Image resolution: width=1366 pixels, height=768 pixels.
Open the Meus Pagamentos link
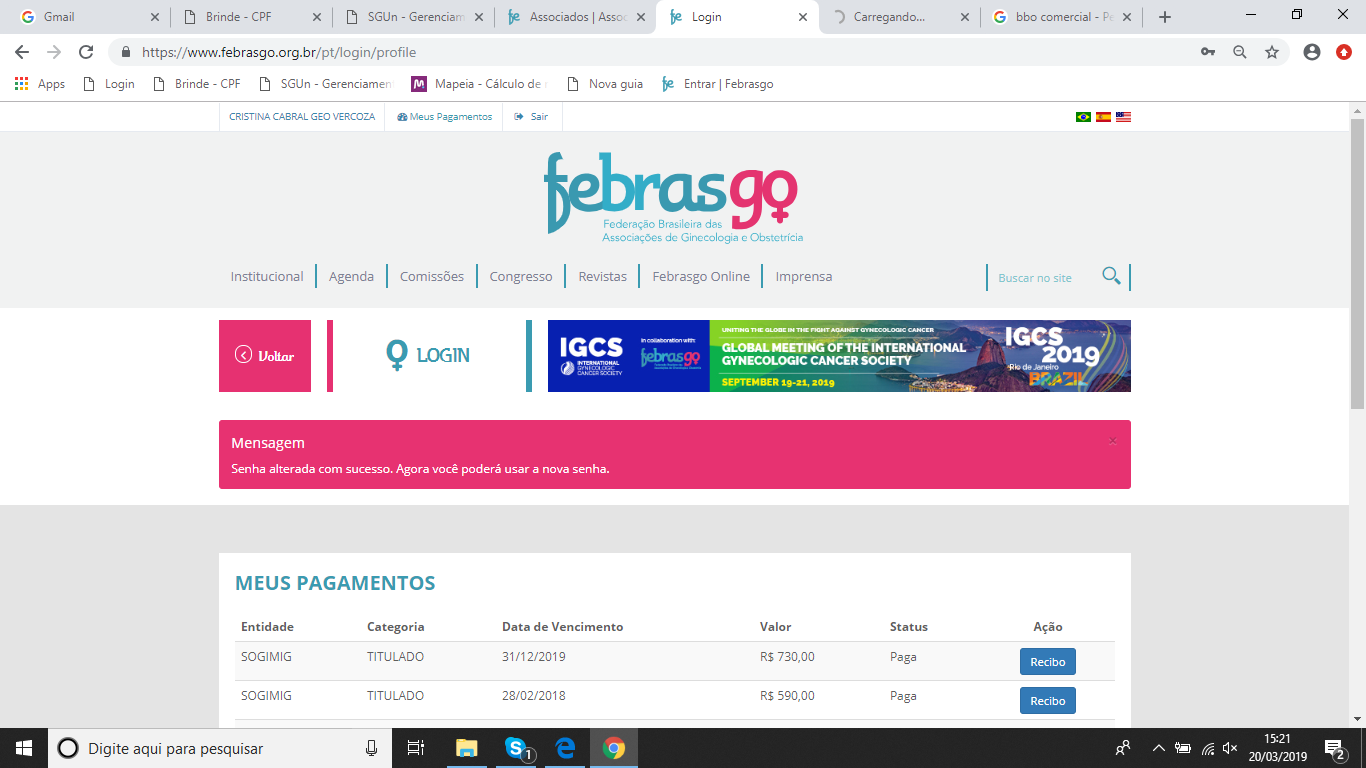point(445,117)
